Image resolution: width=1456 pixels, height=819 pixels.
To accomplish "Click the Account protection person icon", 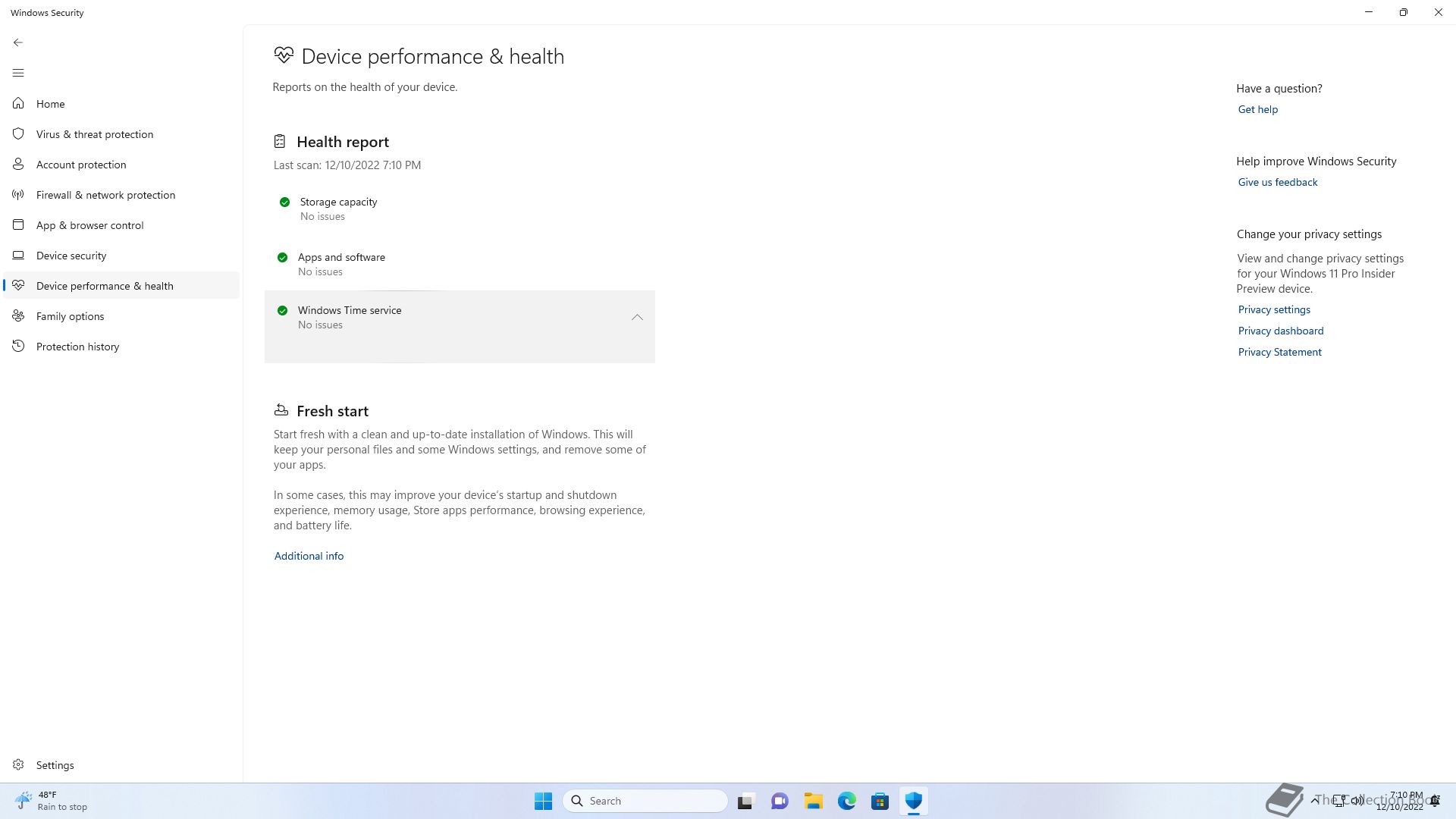I will click(18, 164).
